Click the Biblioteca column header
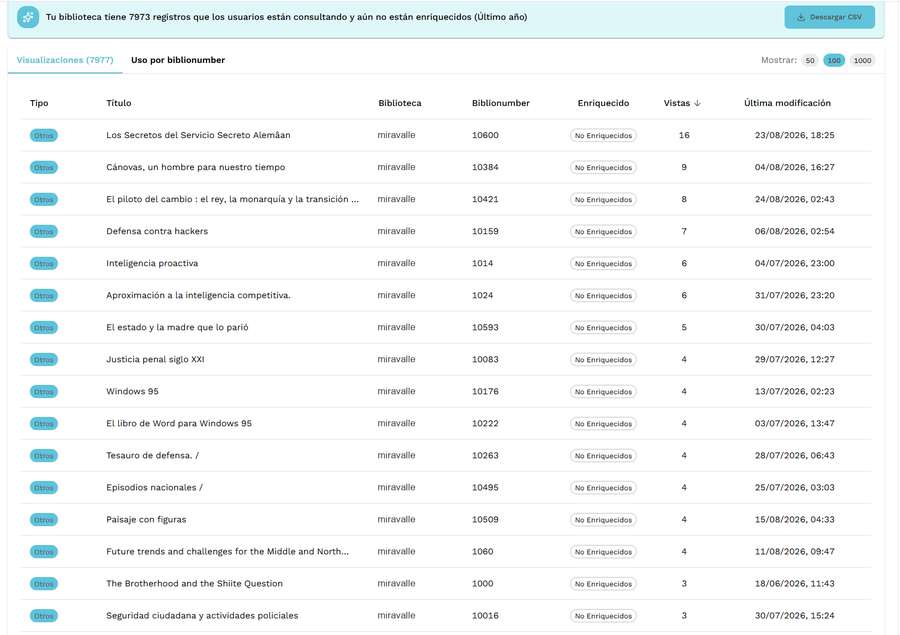900x635 pixels. (x=399, y=103)
